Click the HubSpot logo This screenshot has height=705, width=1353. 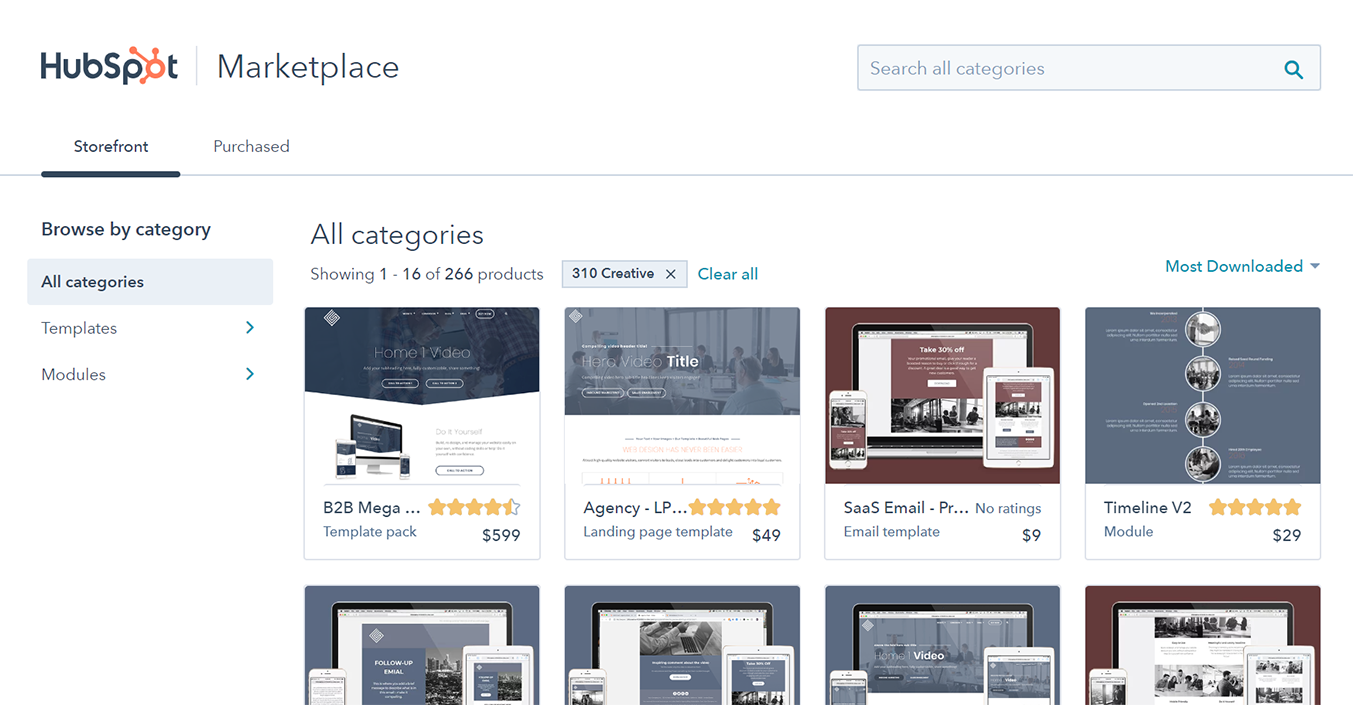click(109, 66)
